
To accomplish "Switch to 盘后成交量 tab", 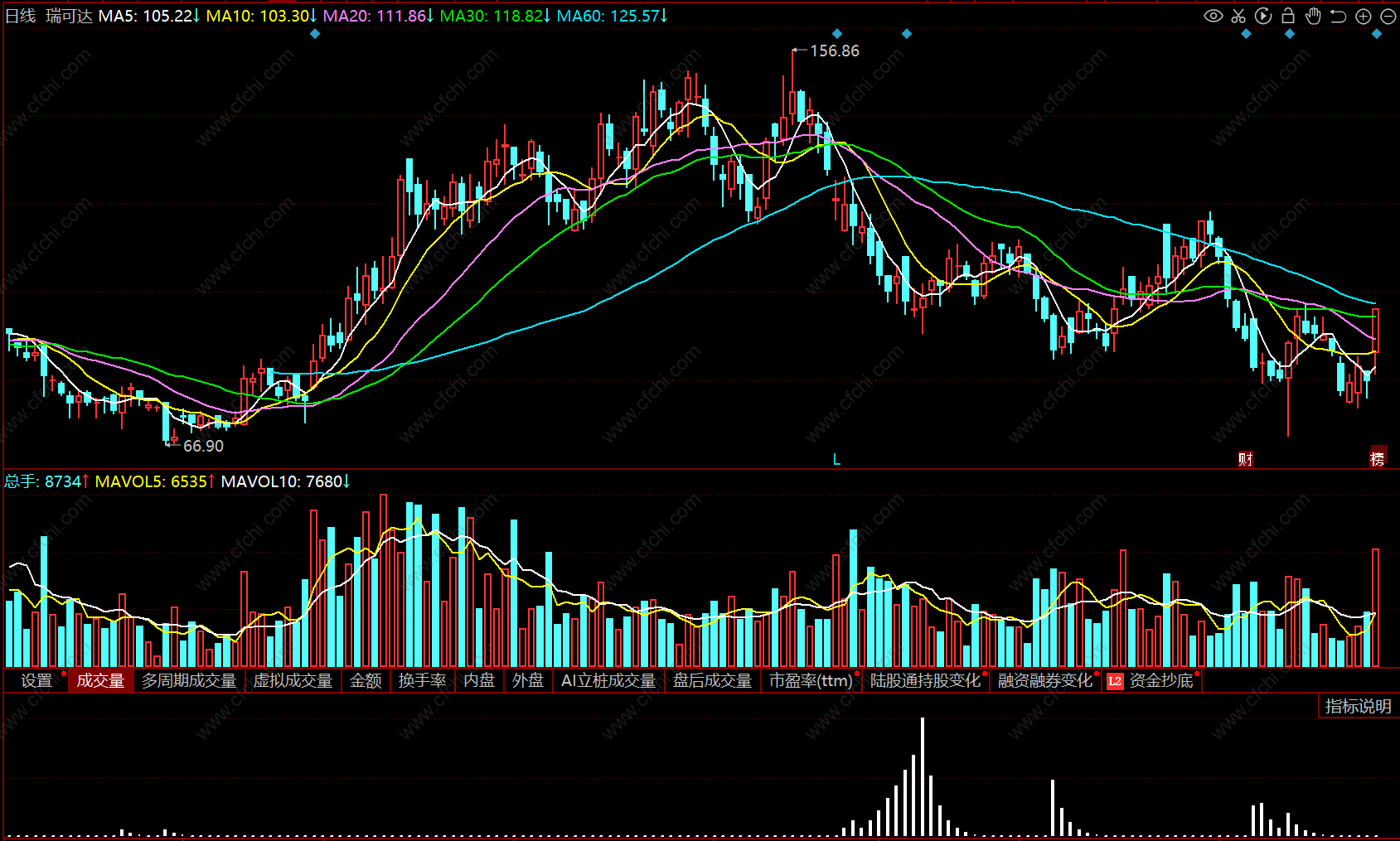I will pyautogui.click(x=712, y=680).
